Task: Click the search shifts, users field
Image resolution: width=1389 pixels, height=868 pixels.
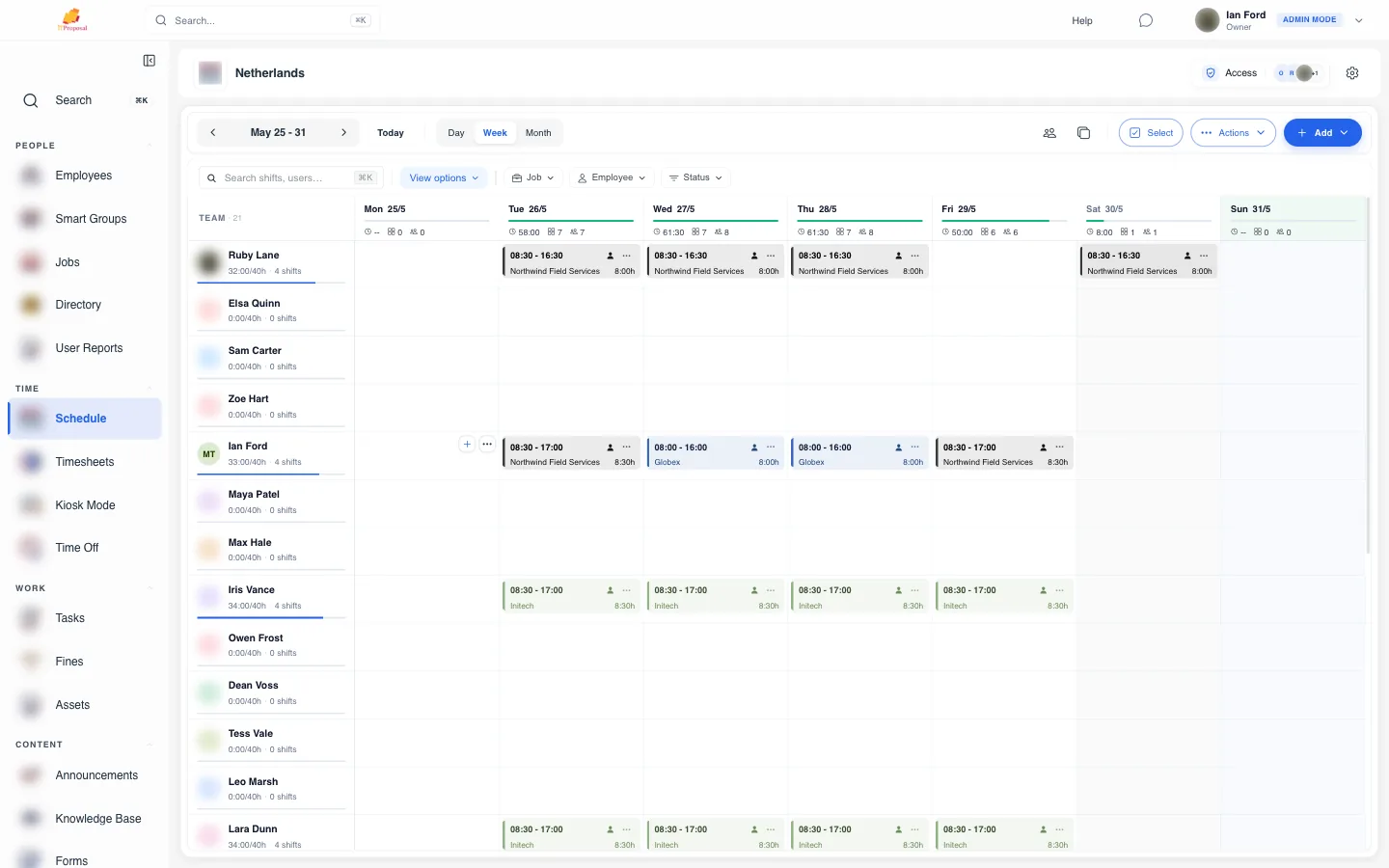Action: tap(291, 177)
